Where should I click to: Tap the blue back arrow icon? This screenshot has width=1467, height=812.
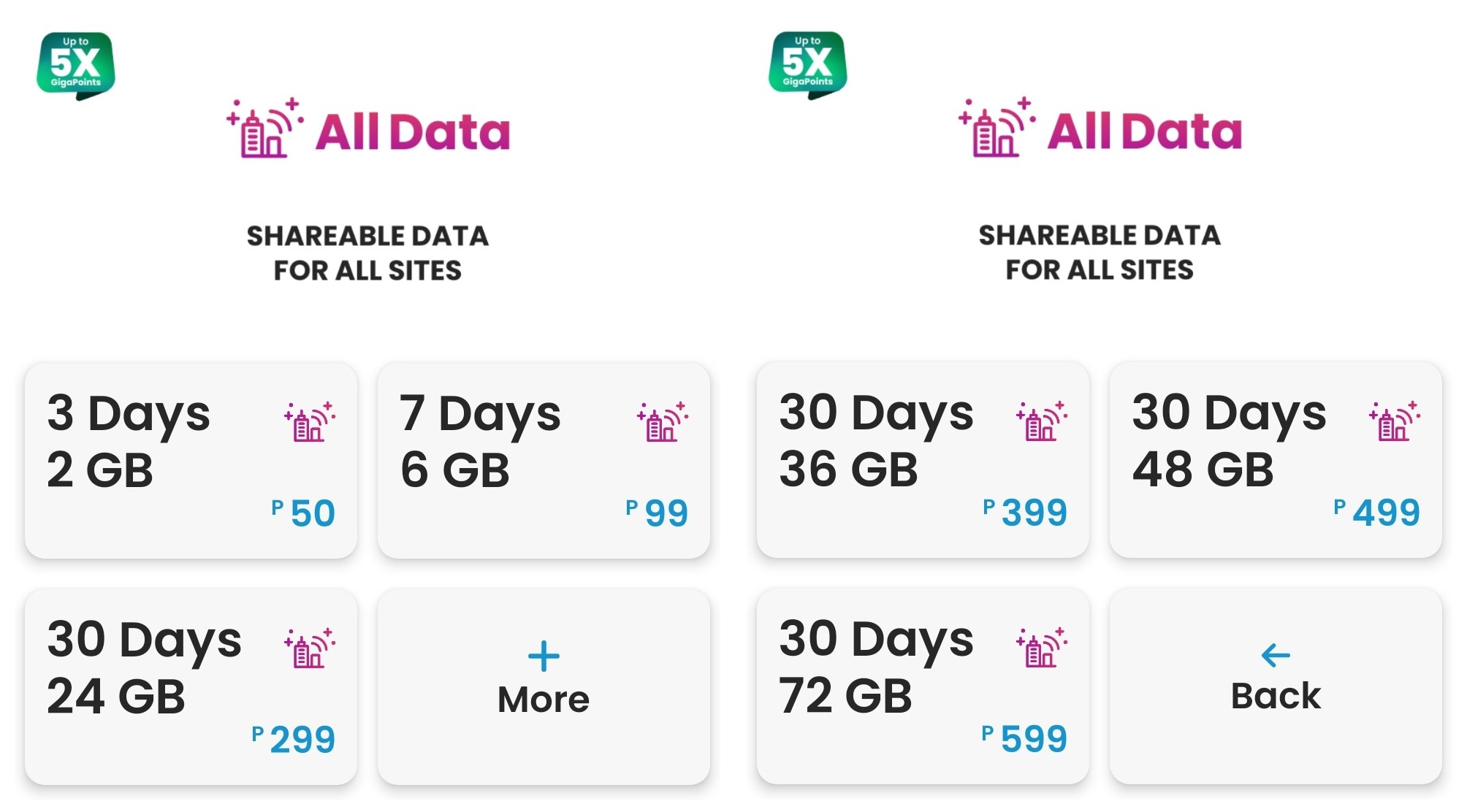point(1276,655)
